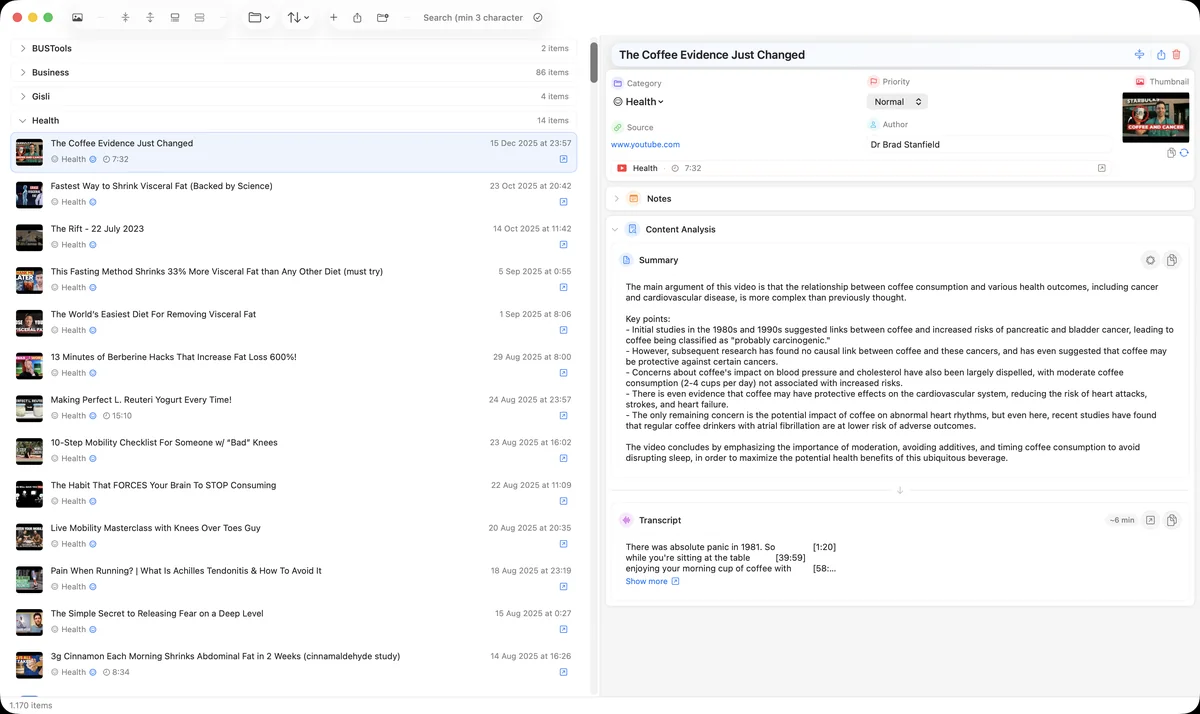Expand the Notes section

616,199
